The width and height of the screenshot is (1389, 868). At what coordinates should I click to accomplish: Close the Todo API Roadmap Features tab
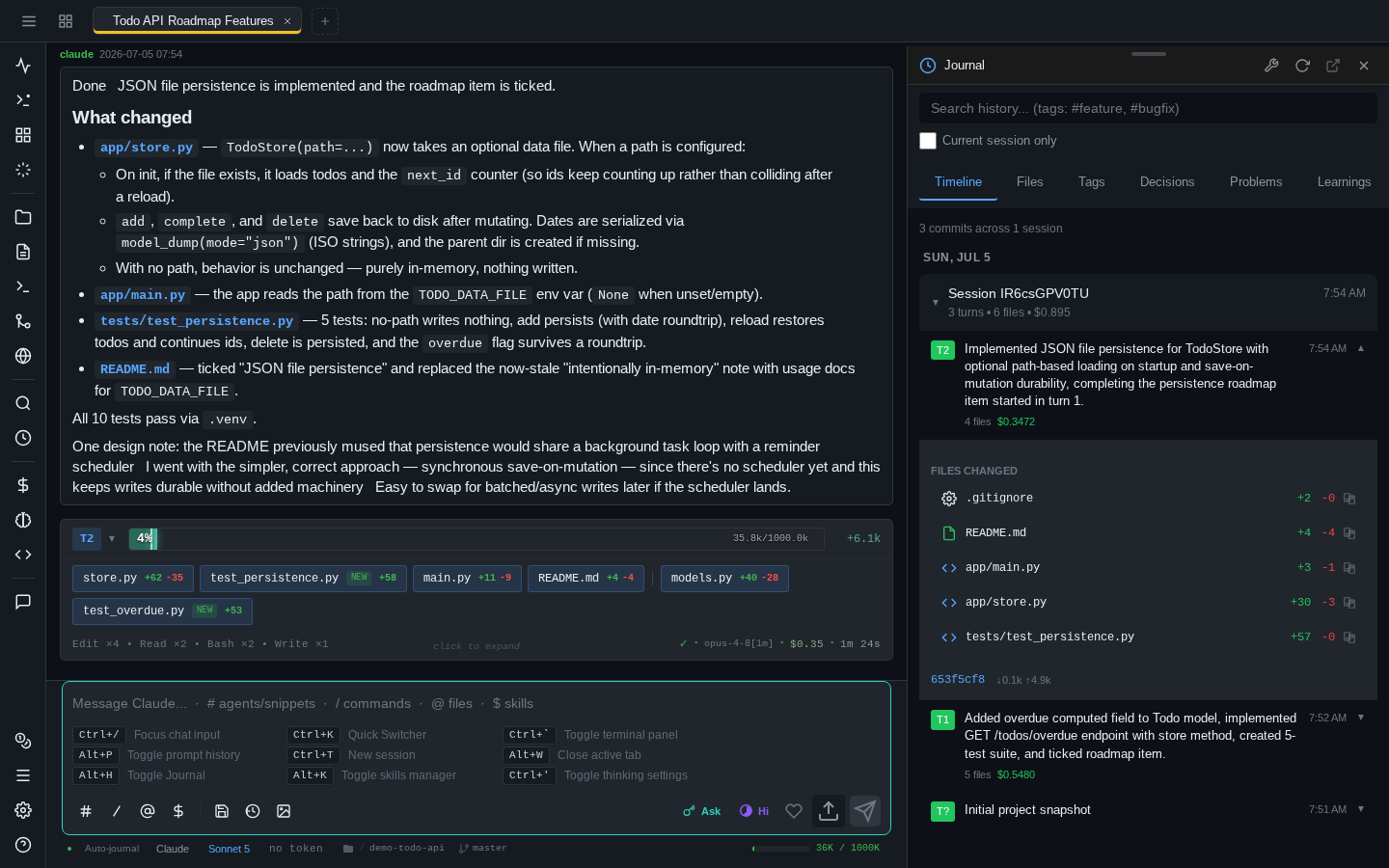tap(287, 21)
